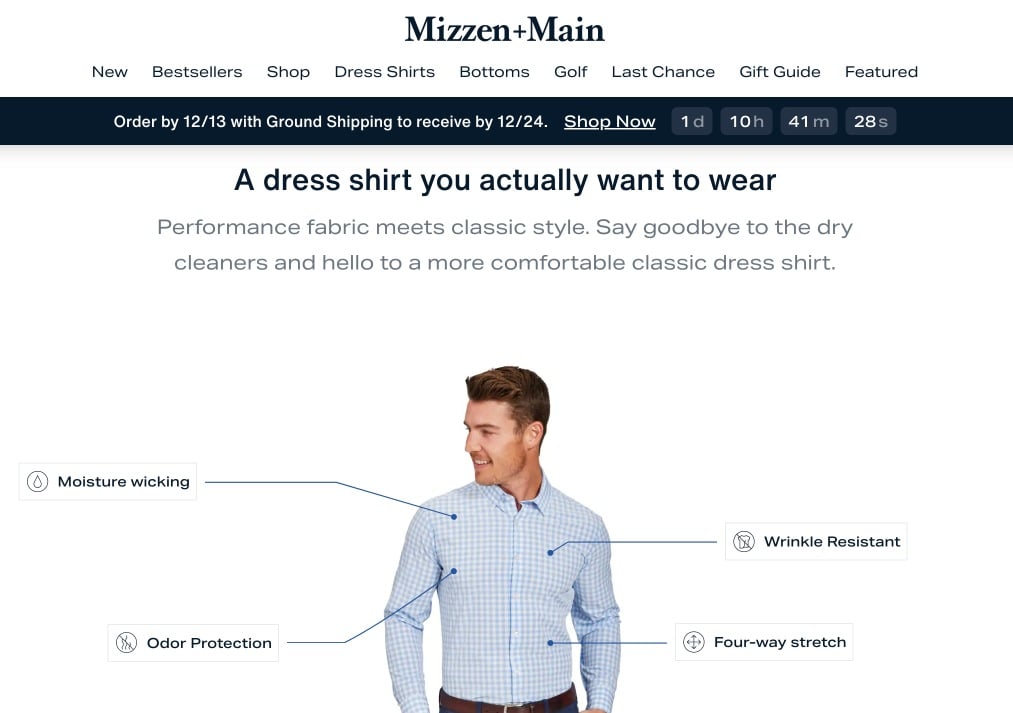Click the Four-way stretch arrows icon
The image size is (1013, 713).
coord(693,642)
